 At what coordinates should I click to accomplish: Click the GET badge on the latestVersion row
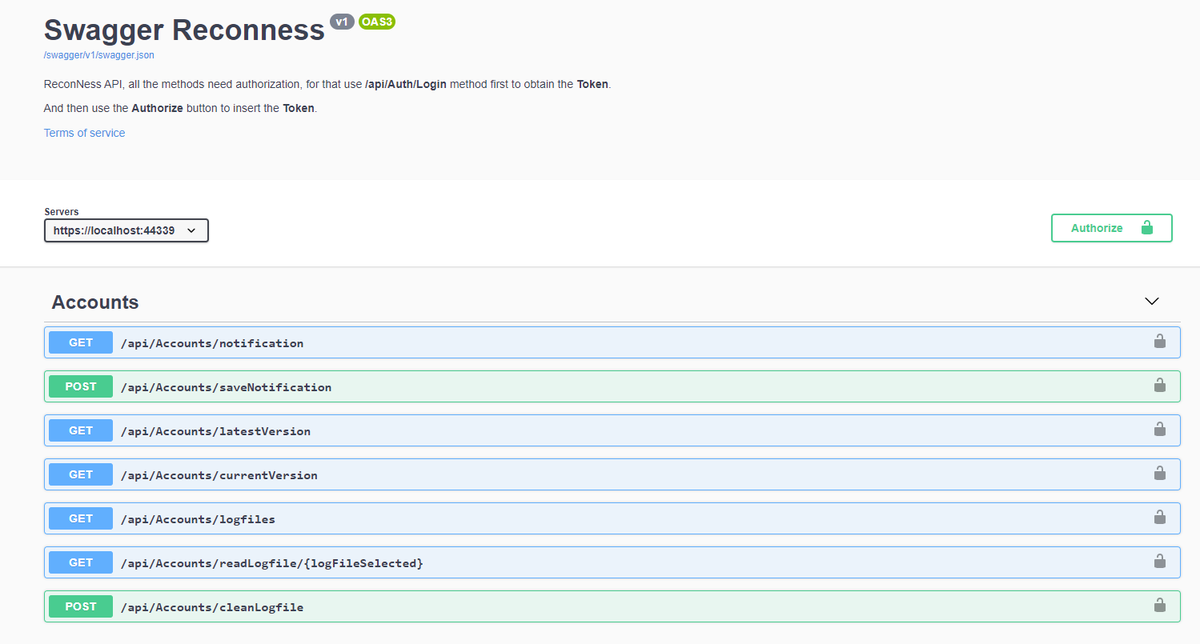point(81,431)
